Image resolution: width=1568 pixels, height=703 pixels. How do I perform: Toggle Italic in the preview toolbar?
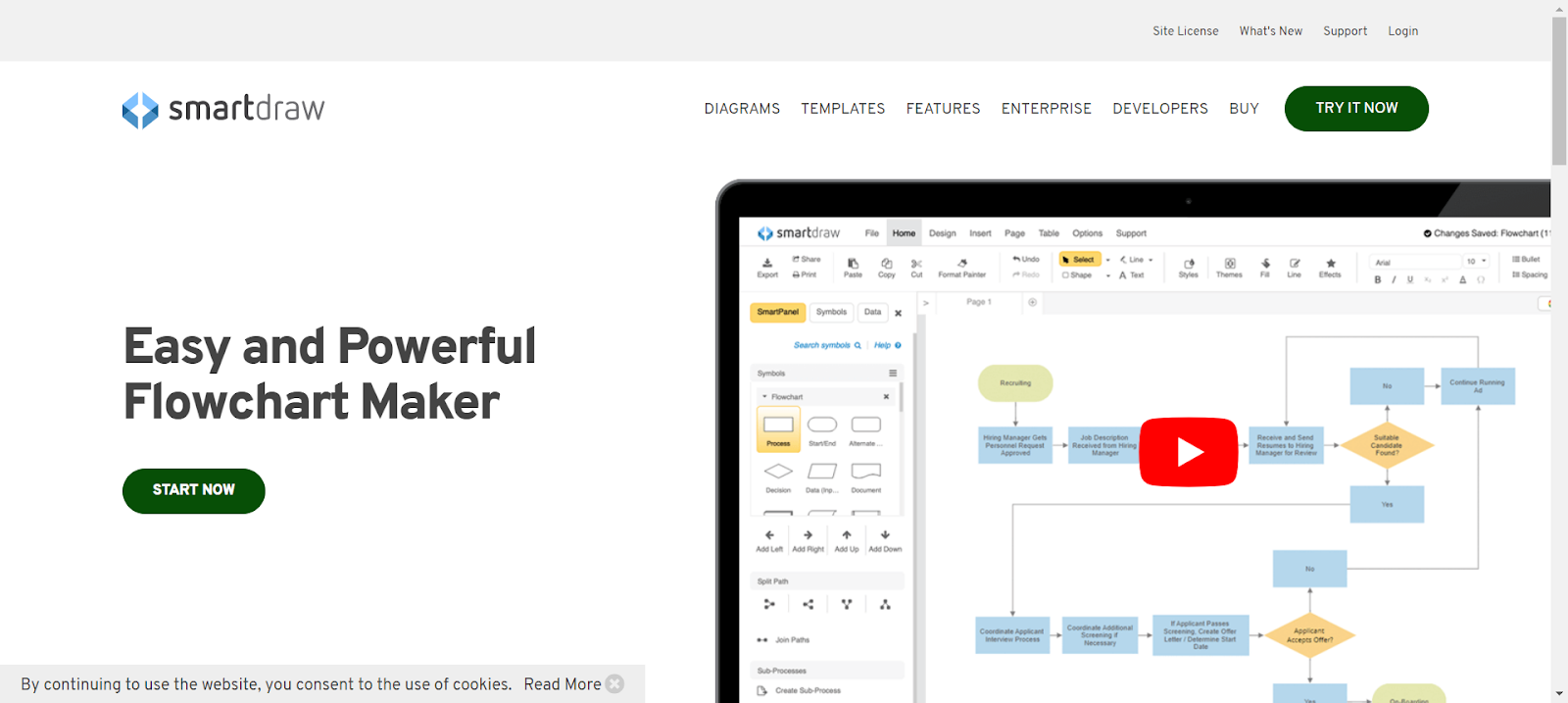click(x=1394, y=279)
